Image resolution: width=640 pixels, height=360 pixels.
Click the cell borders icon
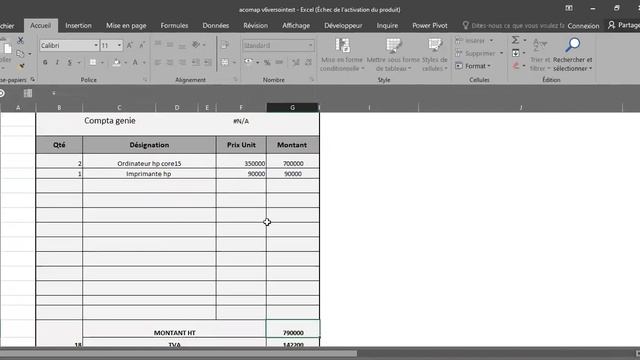(x=93, y=62)
